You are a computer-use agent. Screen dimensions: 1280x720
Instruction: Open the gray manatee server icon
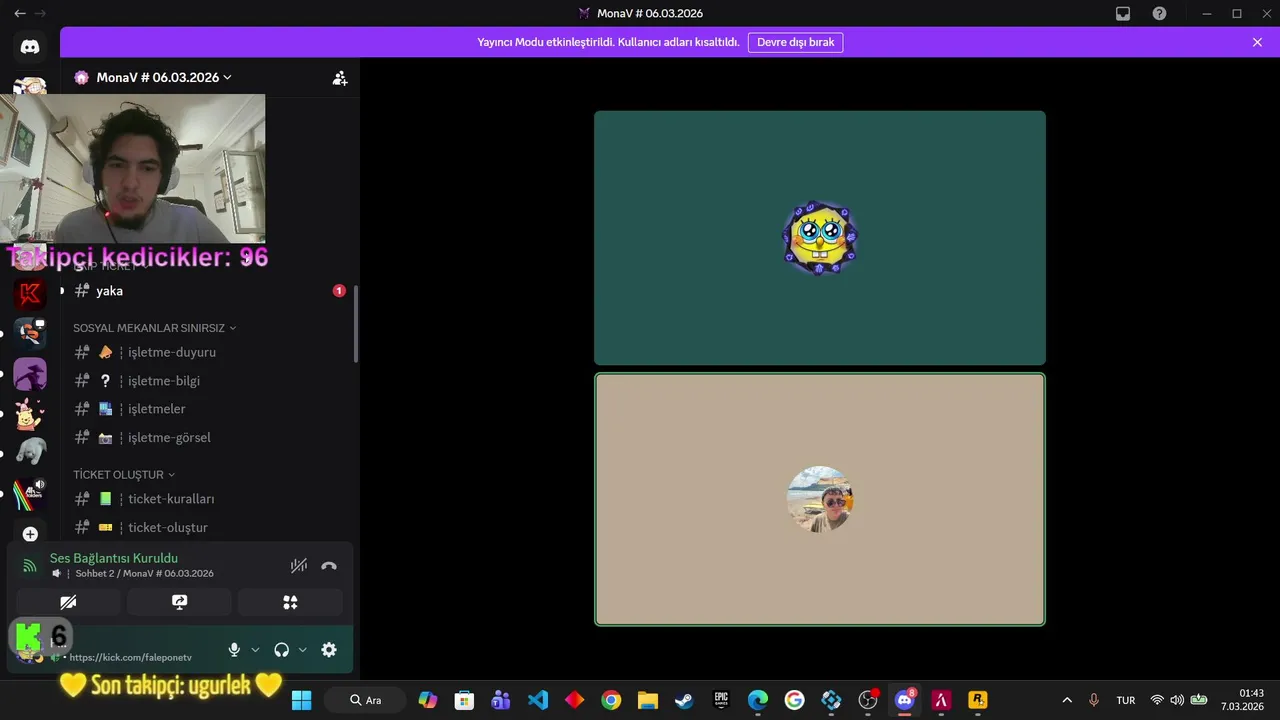30,453
